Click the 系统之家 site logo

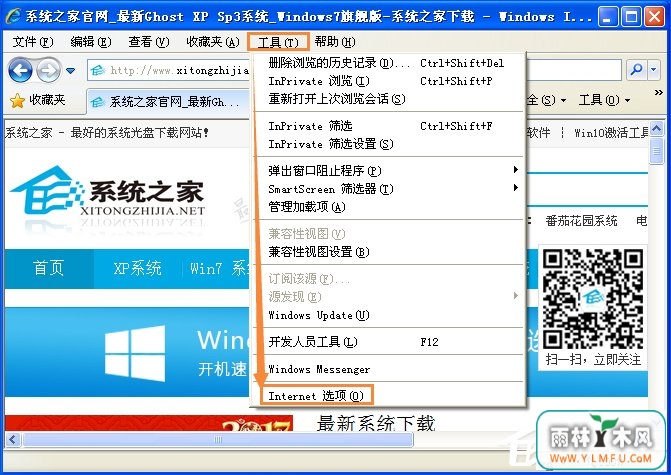coord(108,191)
